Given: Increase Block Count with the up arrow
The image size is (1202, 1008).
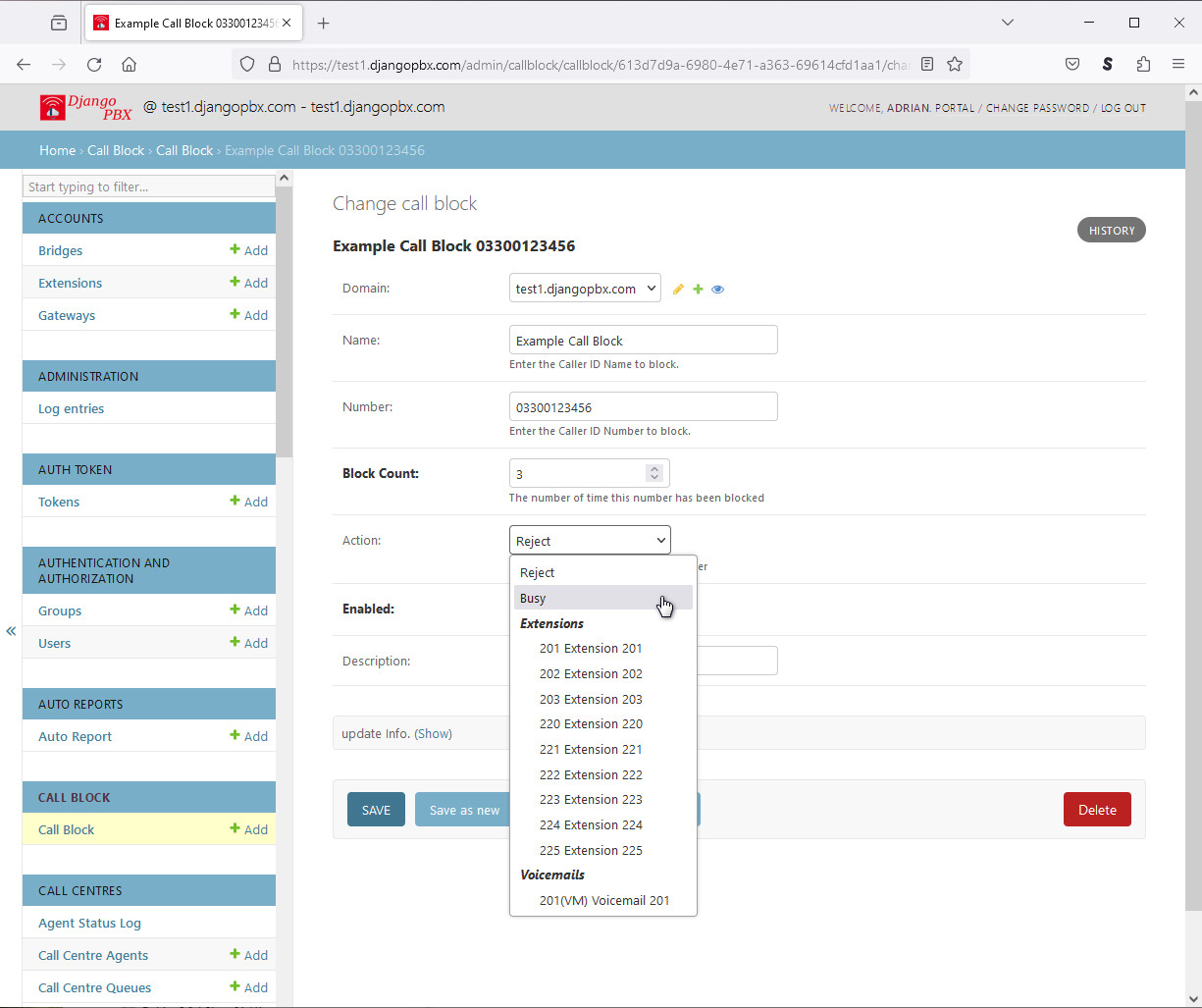Looking at the screenshot, I should point(654,468).
